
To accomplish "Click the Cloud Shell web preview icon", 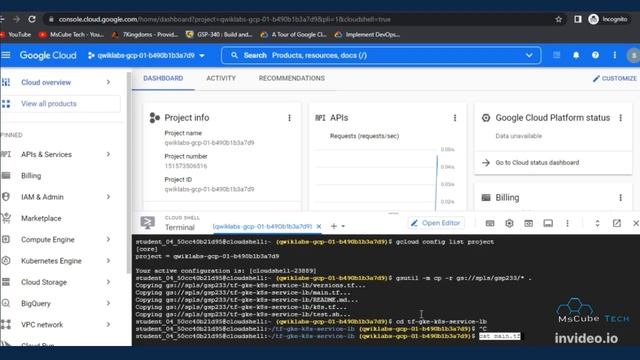I will [x=528, y=223].
